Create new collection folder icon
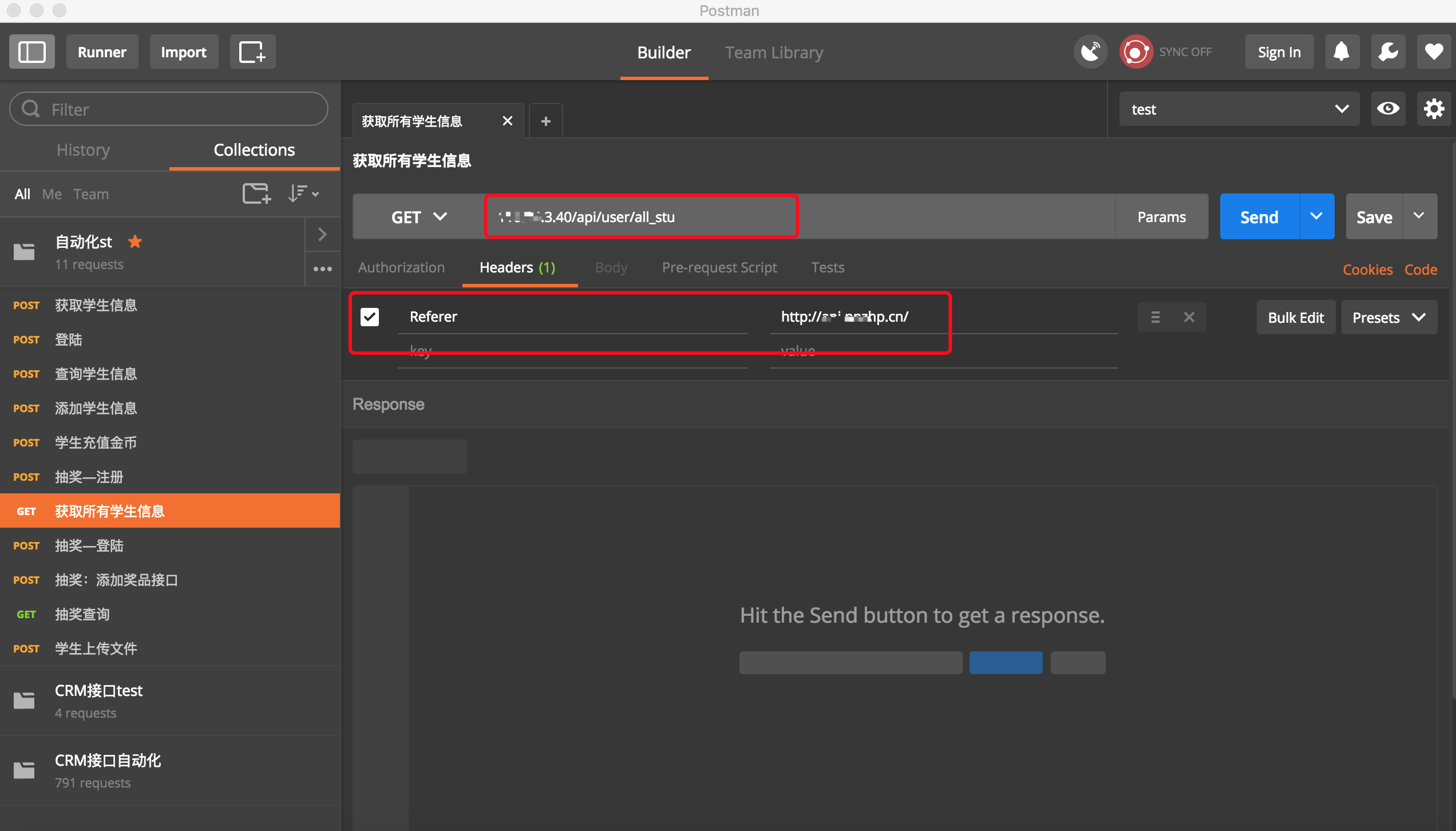The height and width of the screenshot is (831, 1456). 256,193
